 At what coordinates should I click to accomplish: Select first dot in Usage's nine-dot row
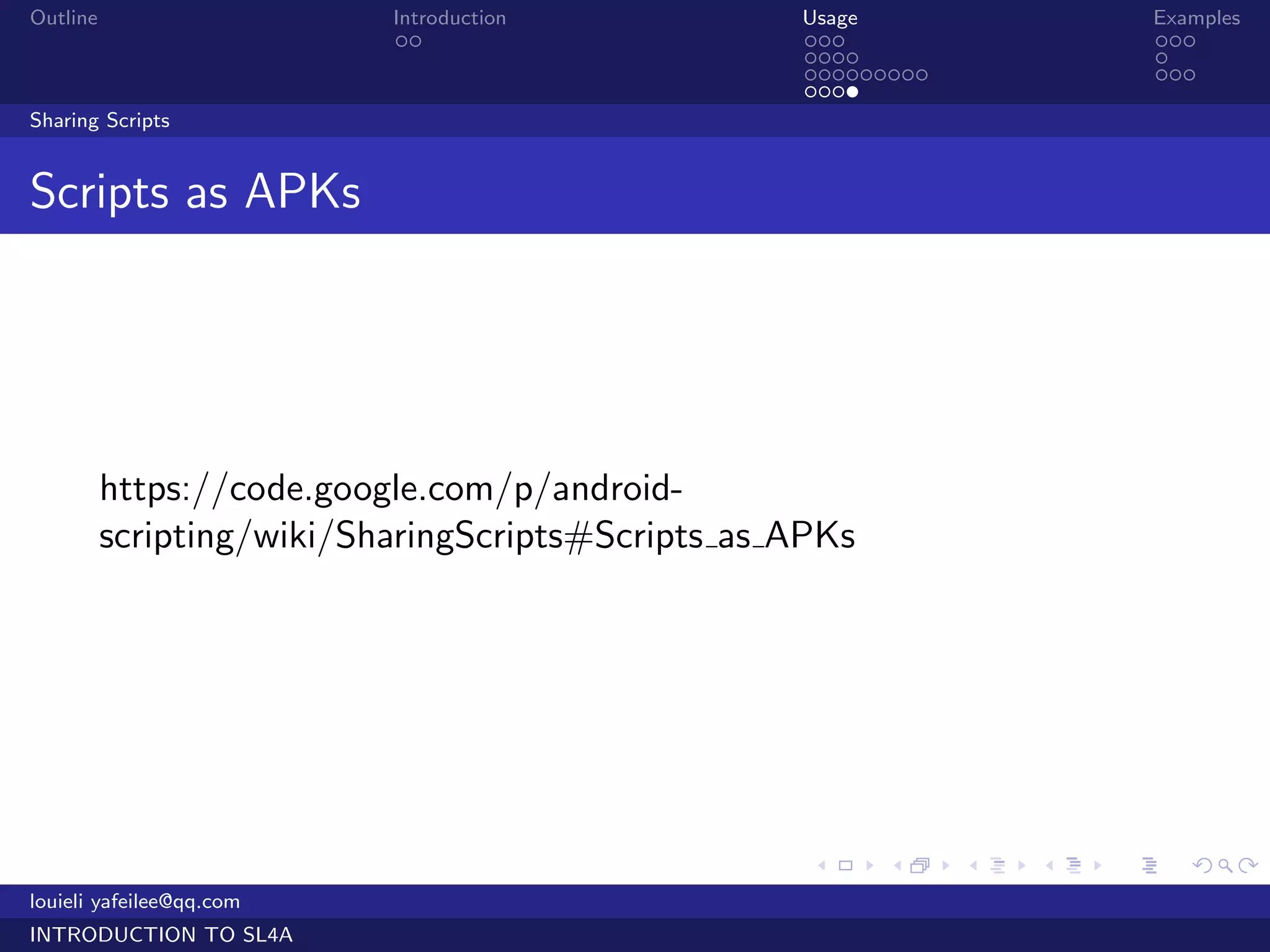pyautogui.click(x=810, y=75)
